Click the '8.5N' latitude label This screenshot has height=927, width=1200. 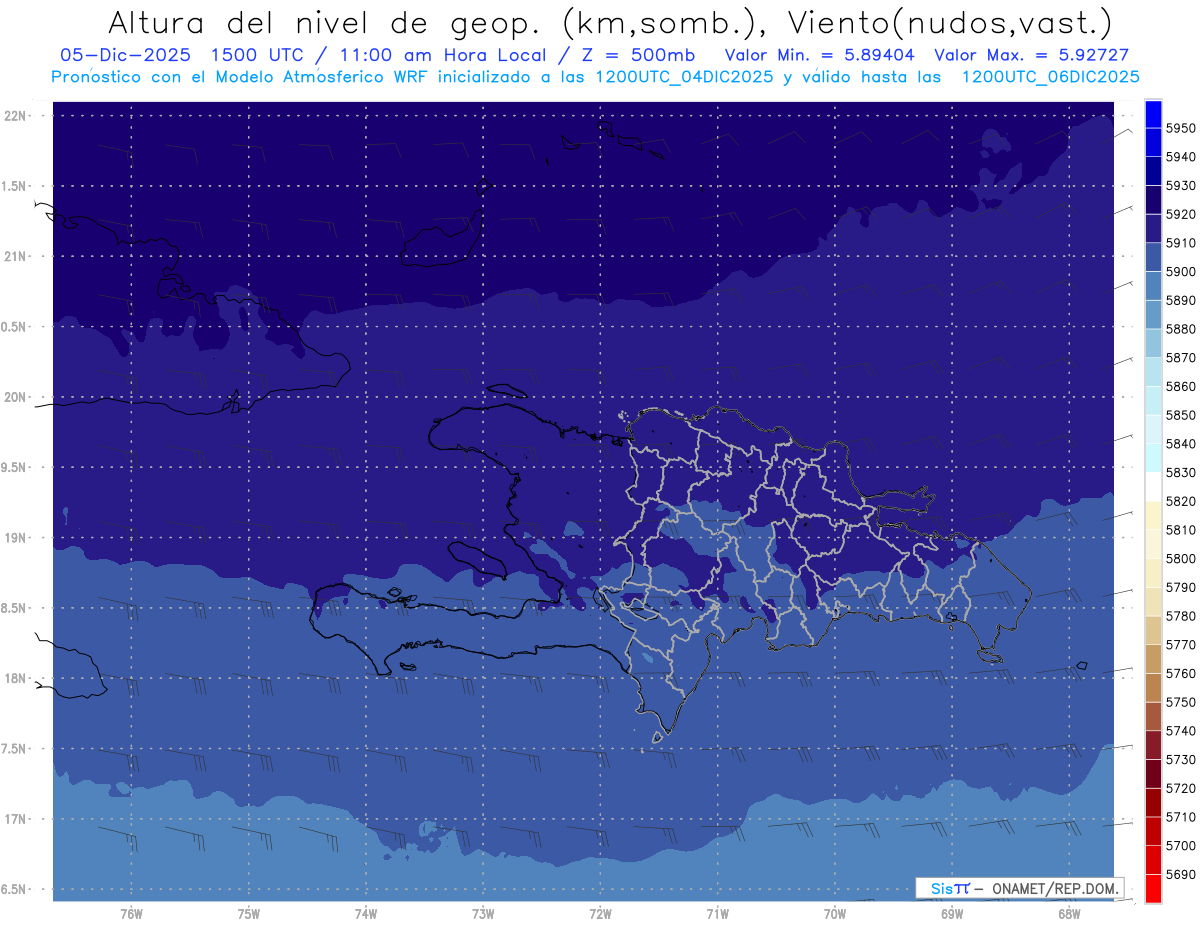click(x=15, y=608)
